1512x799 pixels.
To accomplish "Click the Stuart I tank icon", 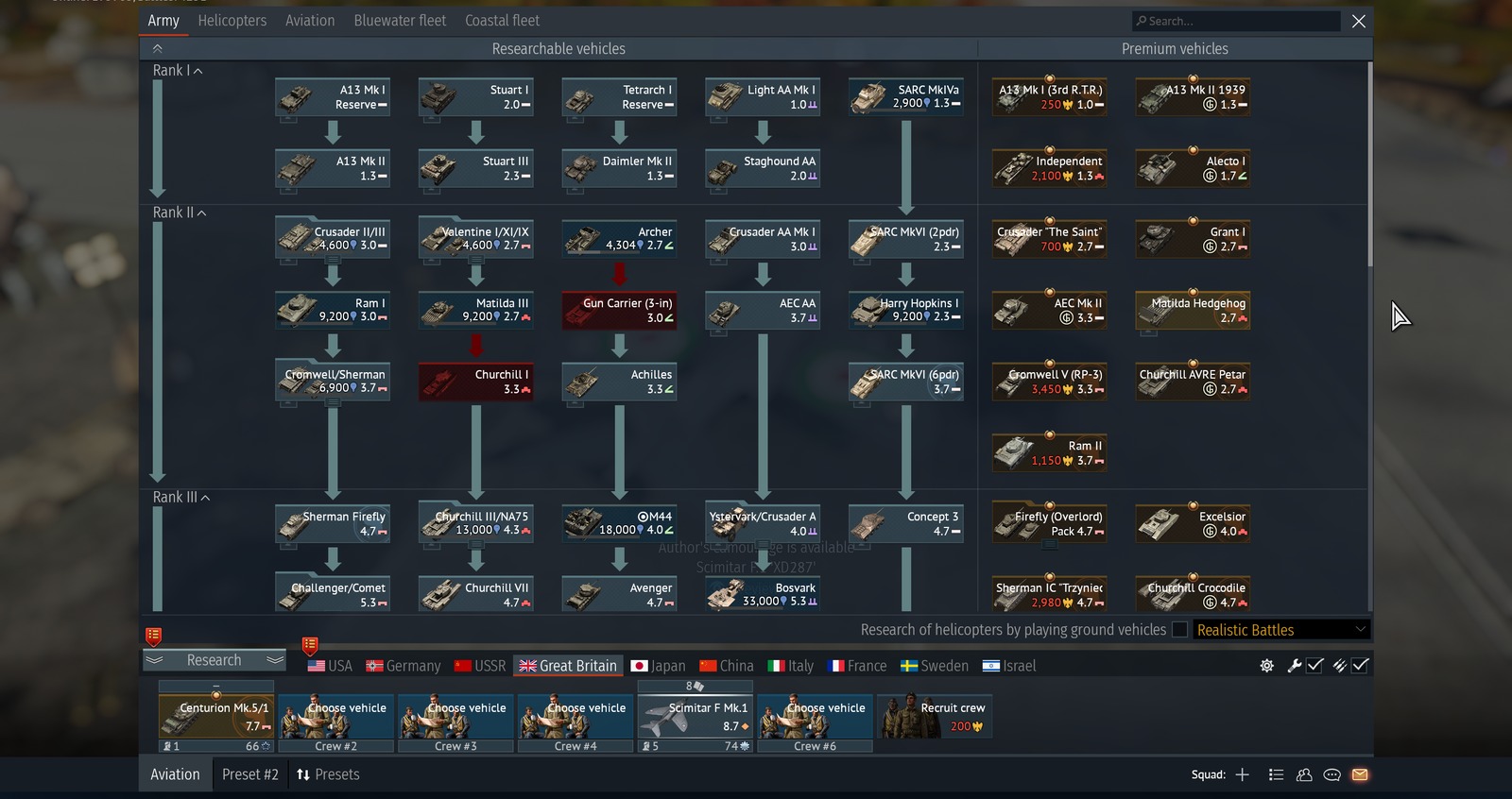I will (438, 97).
